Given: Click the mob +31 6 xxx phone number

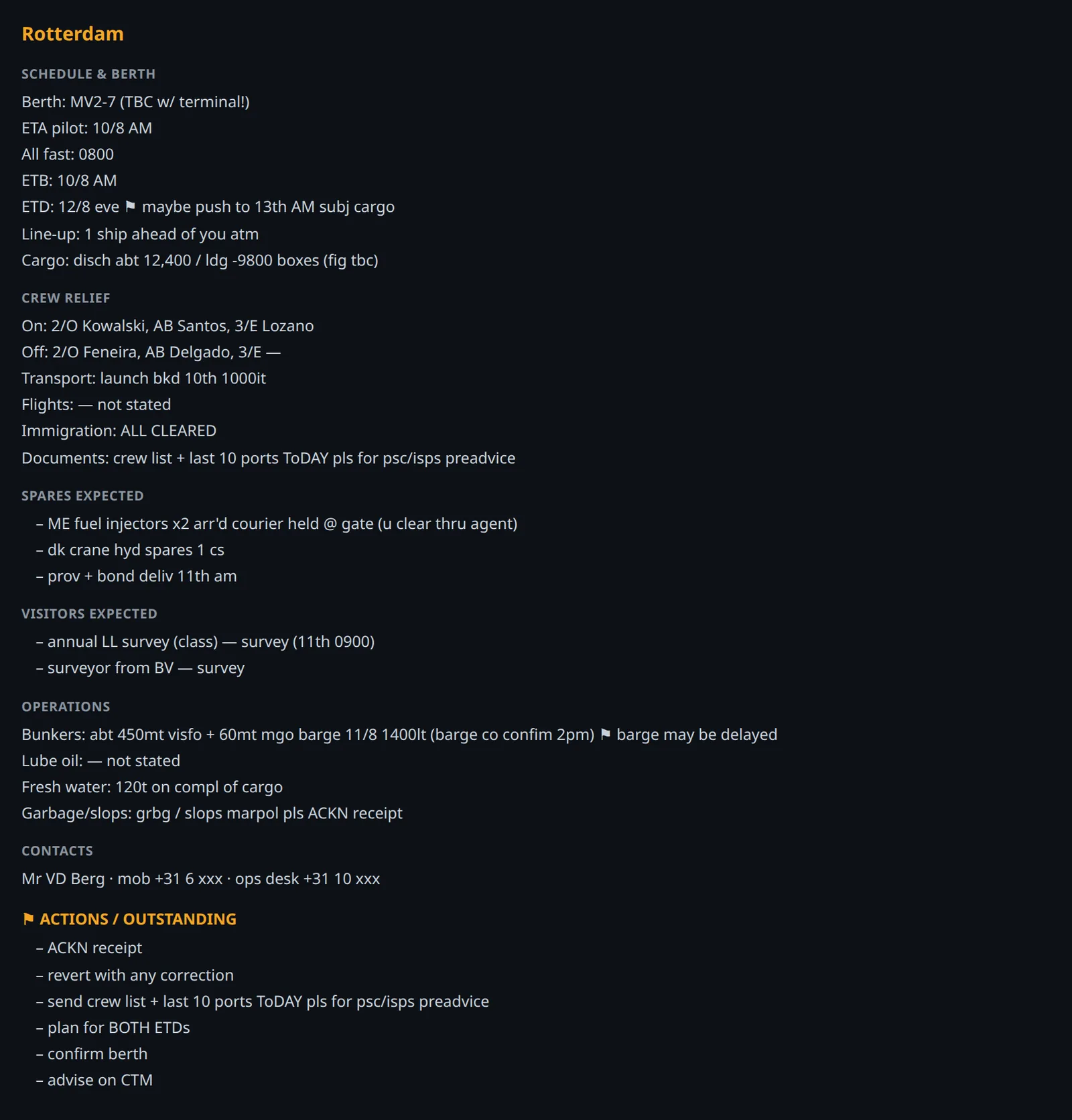Looking at the screenshot, I should point(170,879).
